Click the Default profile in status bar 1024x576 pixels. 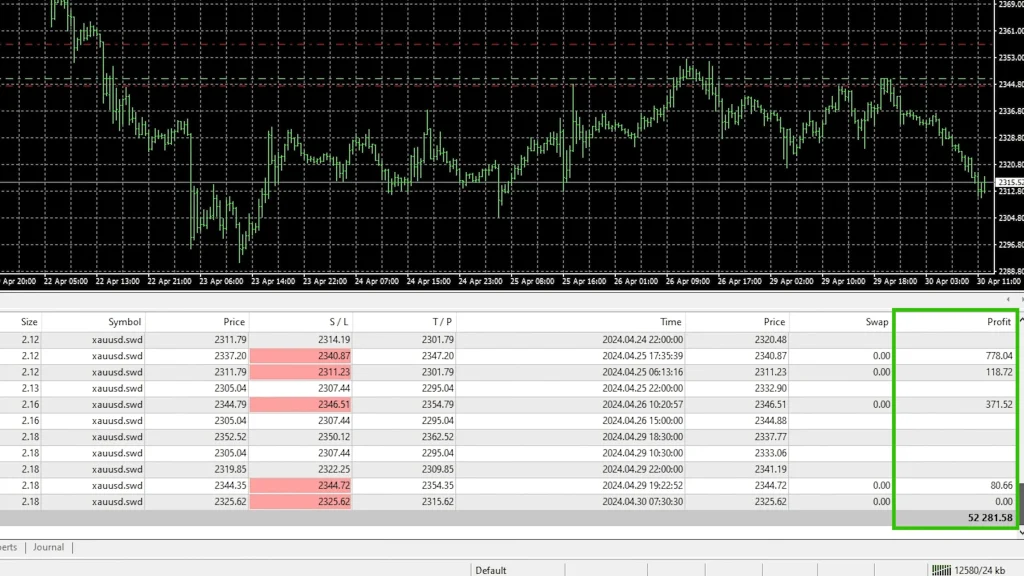[491, 570]
